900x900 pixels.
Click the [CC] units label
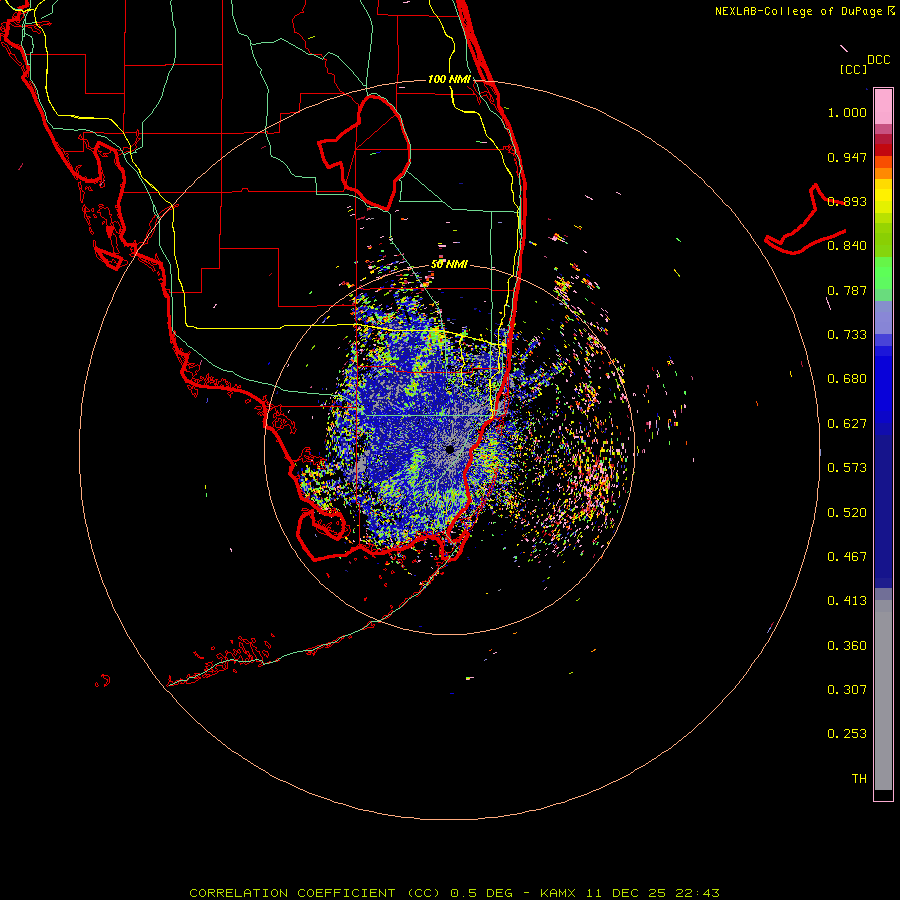[853, 69]
